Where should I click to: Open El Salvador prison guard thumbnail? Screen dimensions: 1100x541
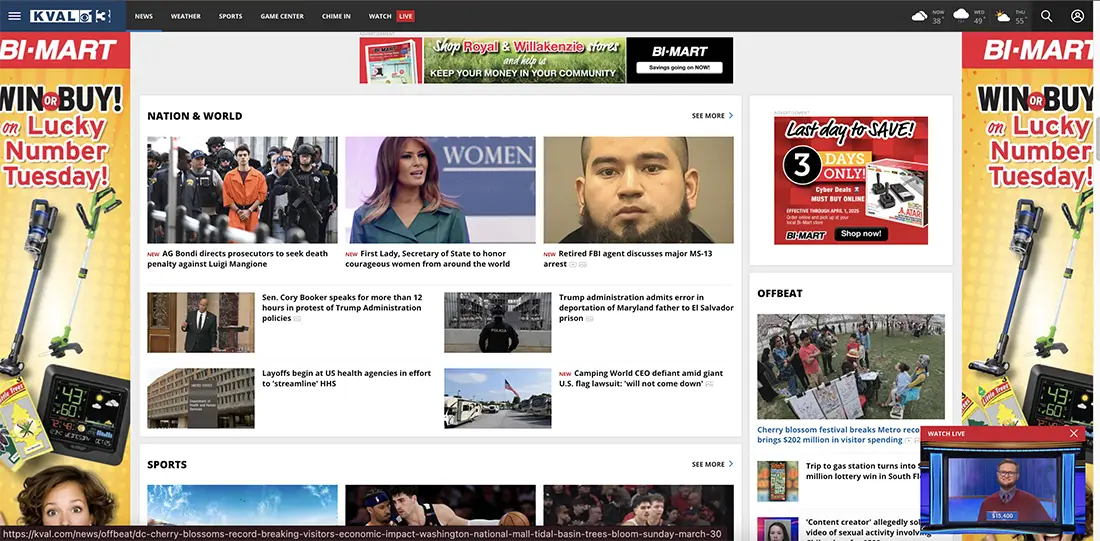497,322
